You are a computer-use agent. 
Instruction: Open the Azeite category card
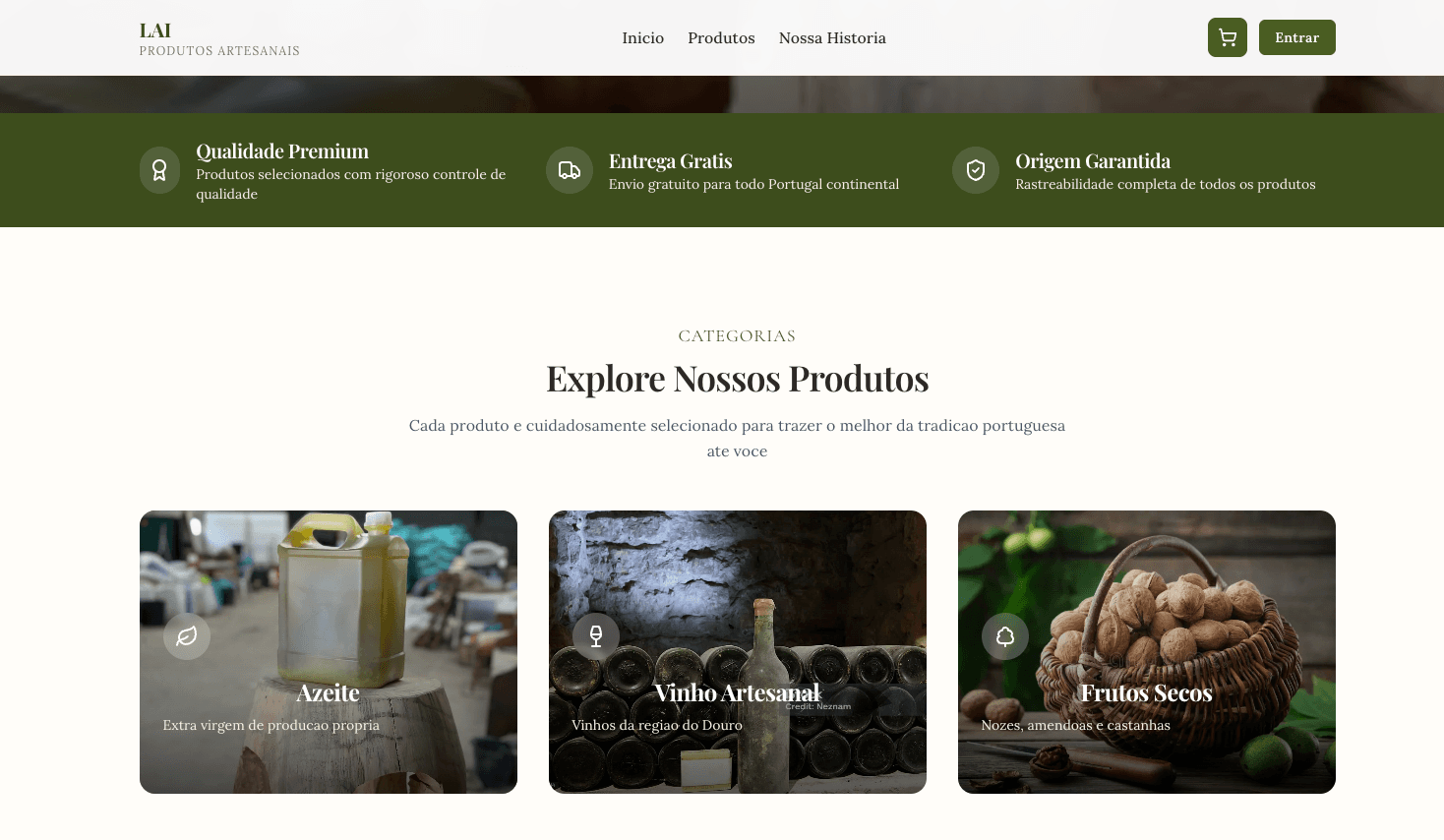[x=329, y=652]
